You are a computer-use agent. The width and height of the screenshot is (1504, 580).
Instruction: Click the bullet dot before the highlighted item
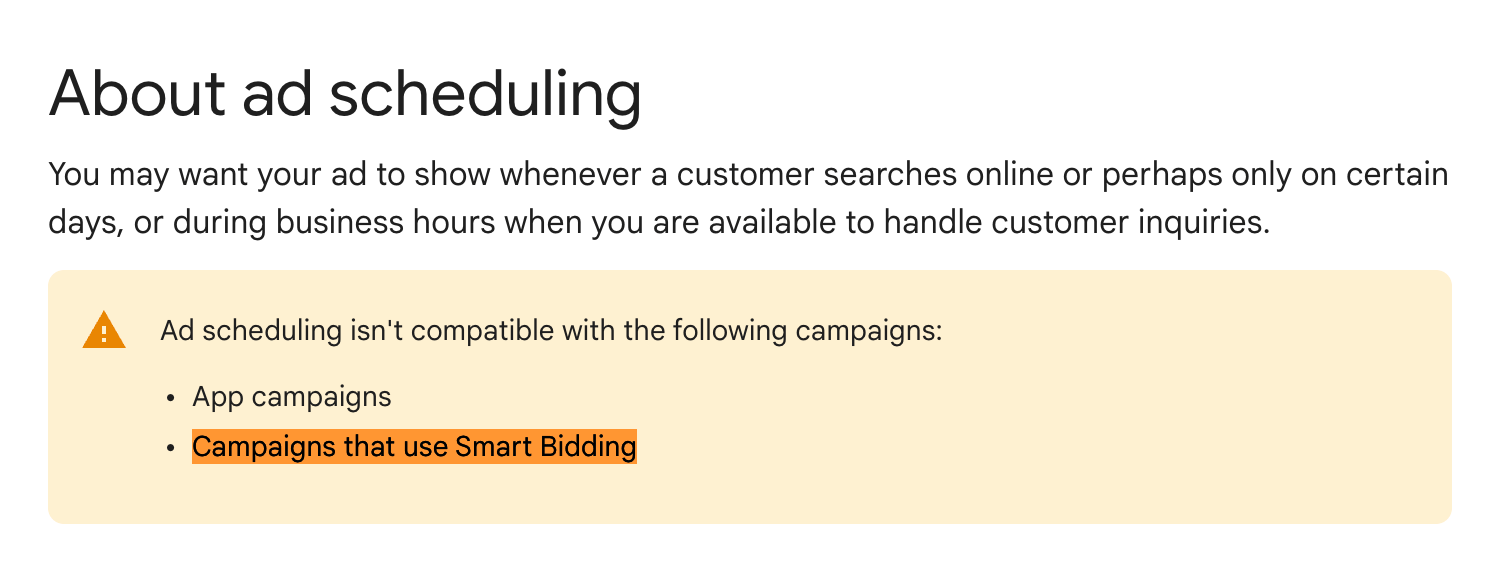[x=172, y=448]
